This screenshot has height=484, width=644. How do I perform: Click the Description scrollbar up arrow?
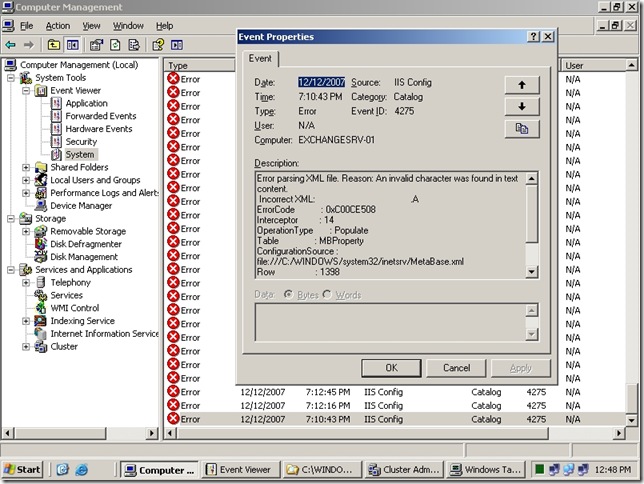[531, 178]
